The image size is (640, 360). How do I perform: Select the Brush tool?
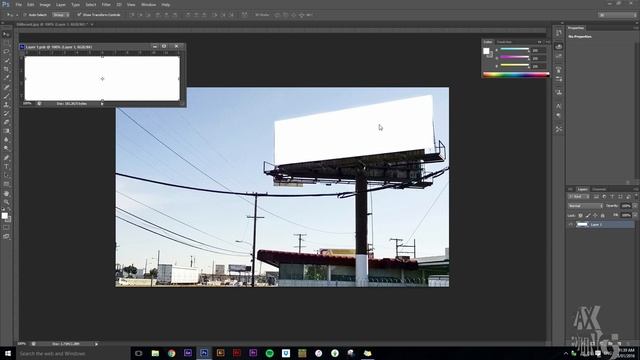(6, 96)
